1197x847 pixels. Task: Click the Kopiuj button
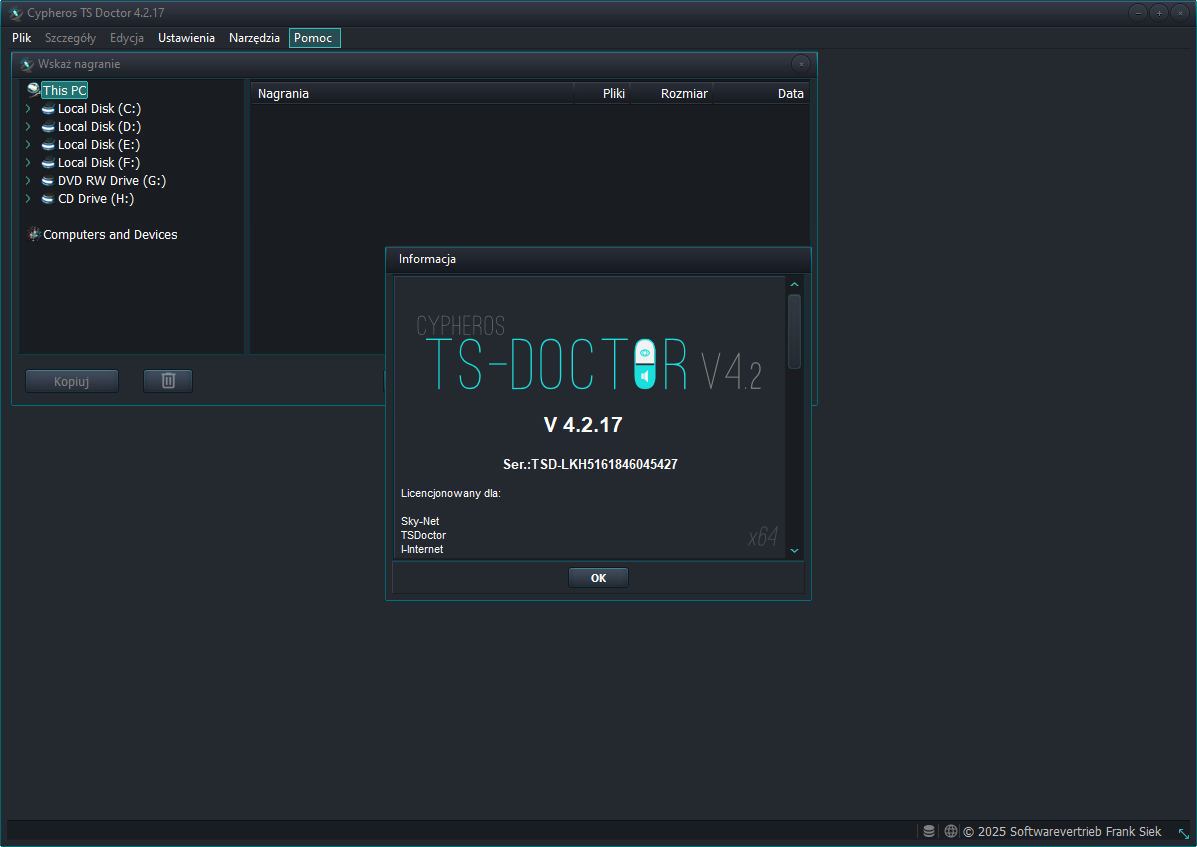pos(72,381)
